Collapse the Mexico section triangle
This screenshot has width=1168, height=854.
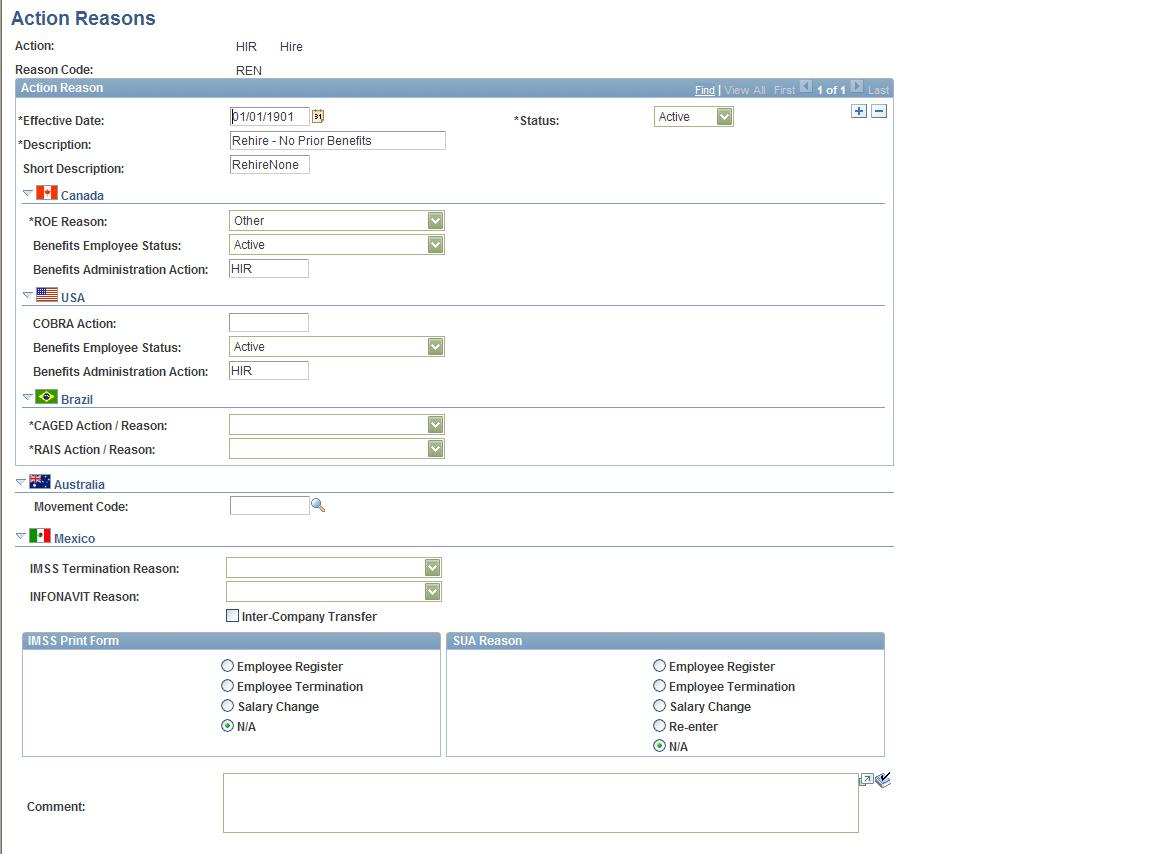pos(21,537)
